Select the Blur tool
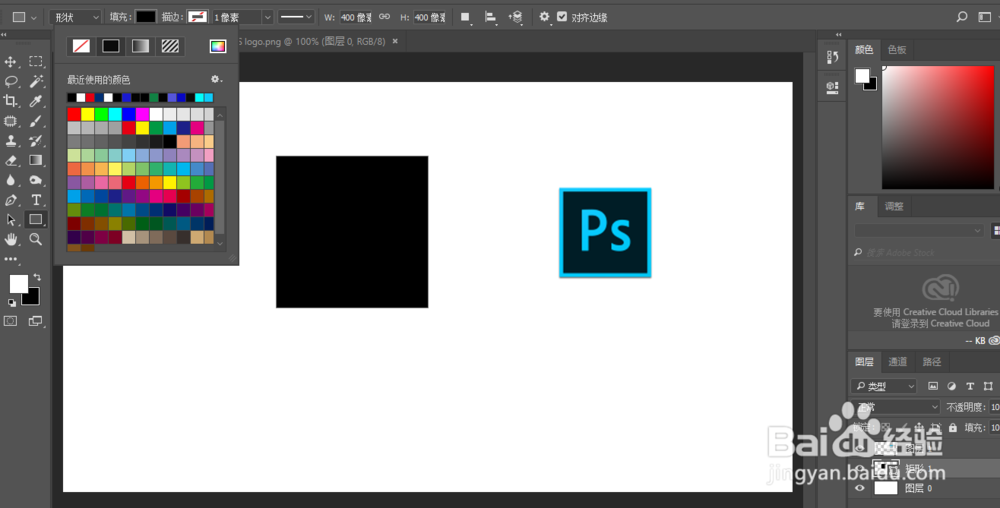 tap(11, 180)
